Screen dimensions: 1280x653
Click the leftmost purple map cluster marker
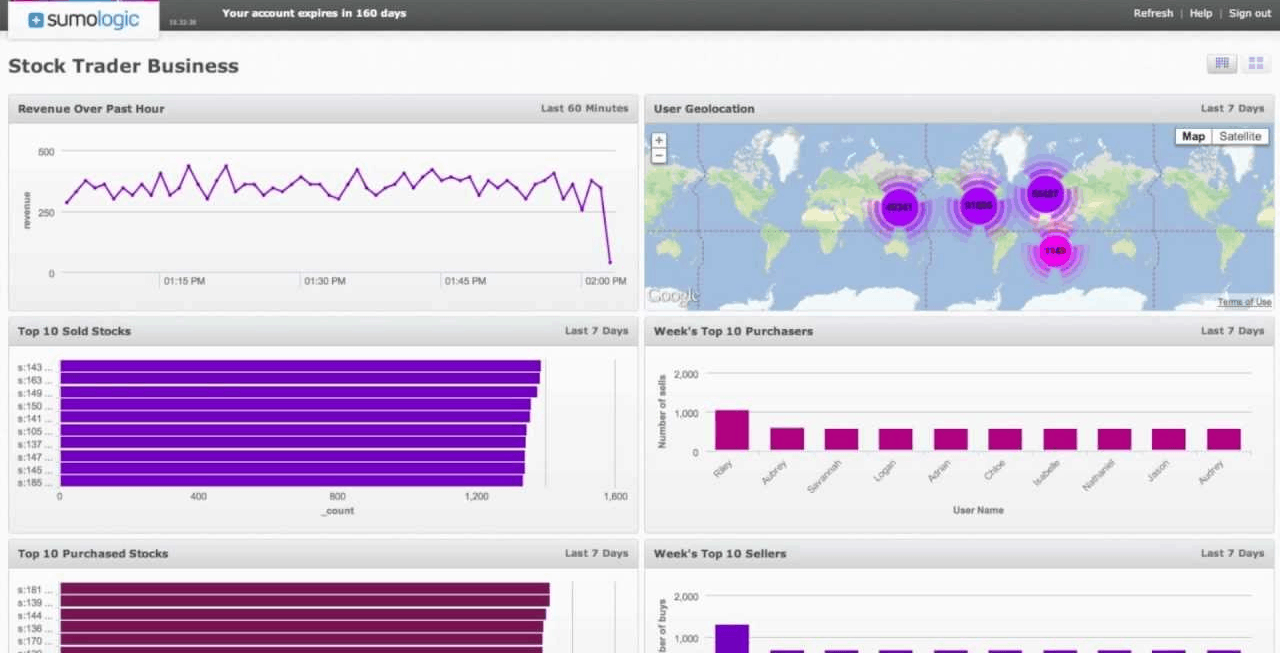(899, 207)
